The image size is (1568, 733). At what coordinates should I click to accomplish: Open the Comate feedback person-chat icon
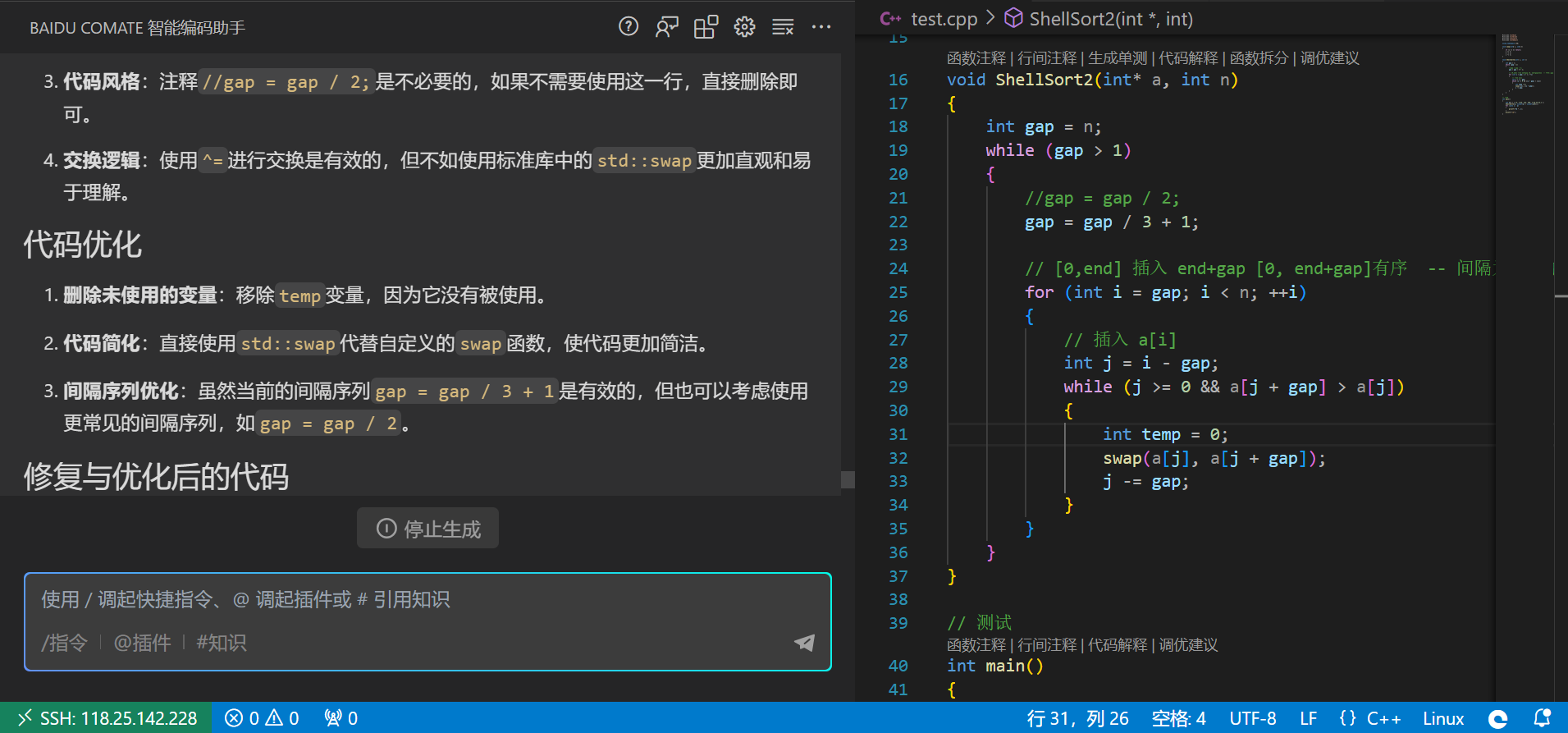coord(667,27)
